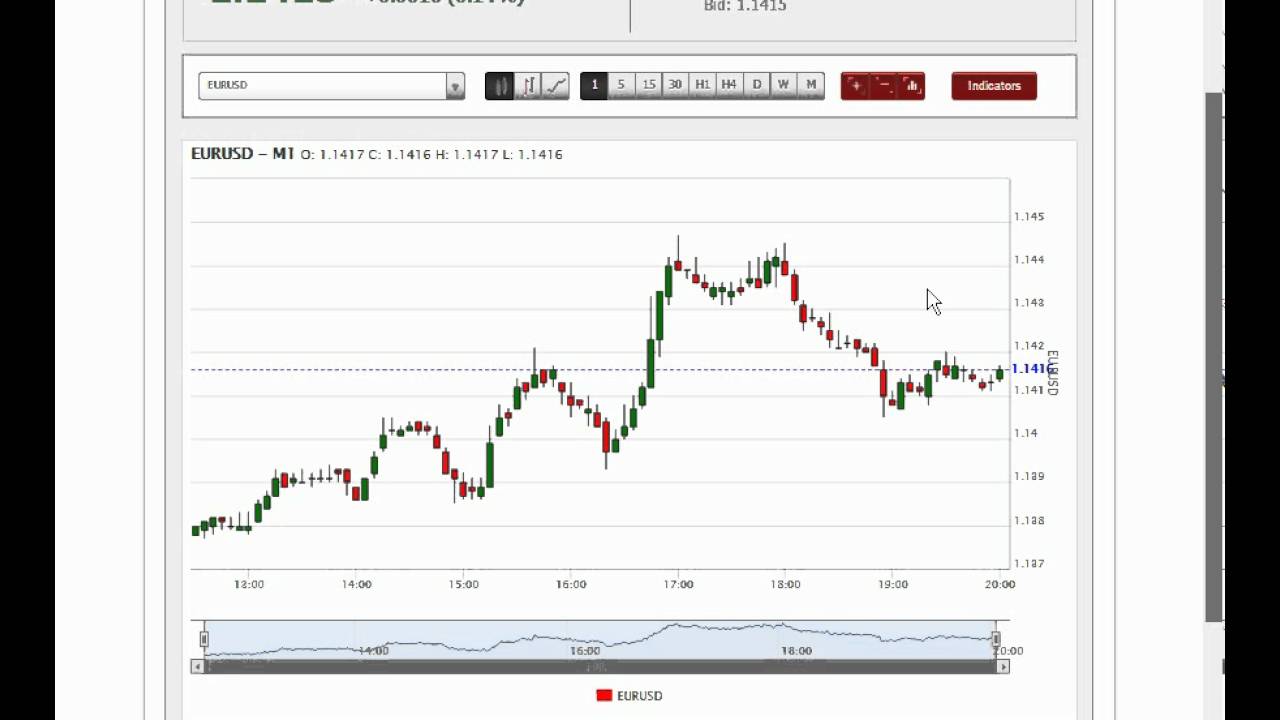The image size is (1280, 720).
Task: Click the 'C: 1.1416' close value text
Action: (398, 155)
